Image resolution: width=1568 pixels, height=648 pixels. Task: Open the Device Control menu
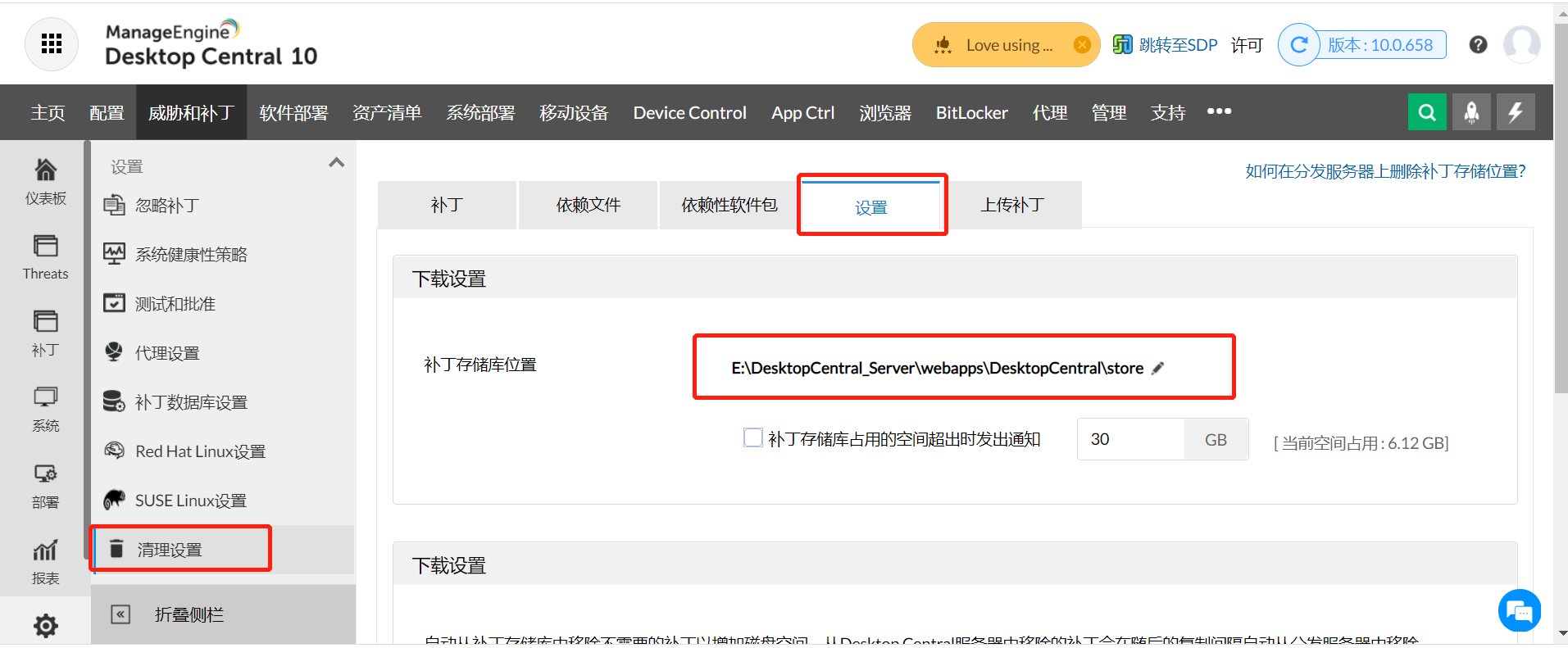coord(689,112)
